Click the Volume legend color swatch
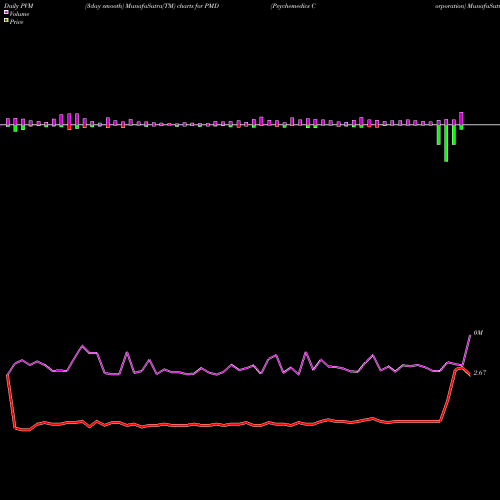 (x=6, y=12)
